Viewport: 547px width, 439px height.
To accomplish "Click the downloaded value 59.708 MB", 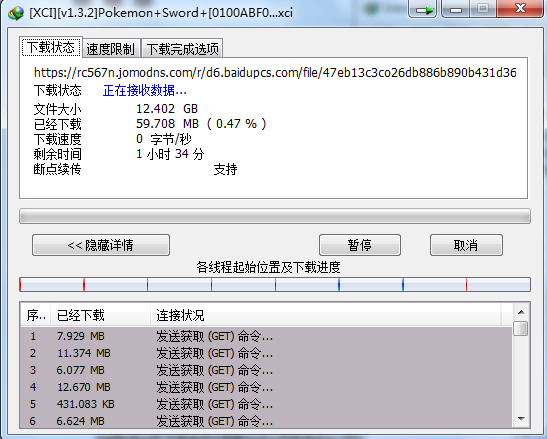I will tap(167, 124).
